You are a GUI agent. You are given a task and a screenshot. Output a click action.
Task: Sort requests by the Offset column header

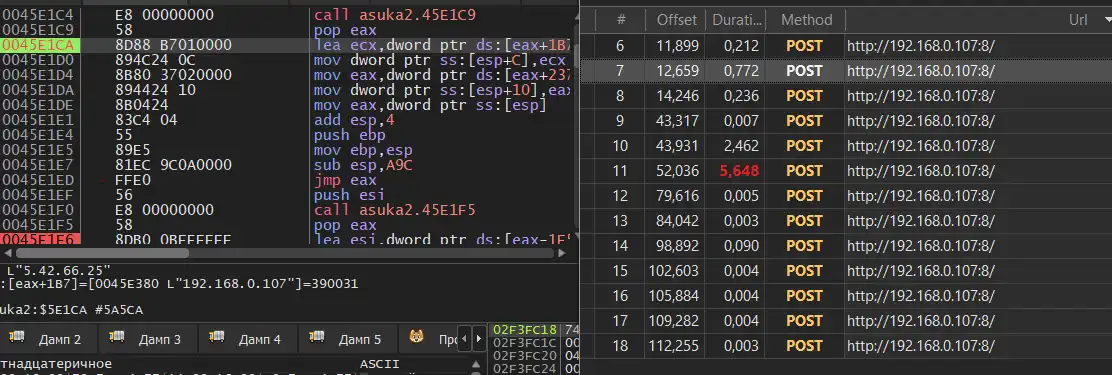click(x=677, y=20)
